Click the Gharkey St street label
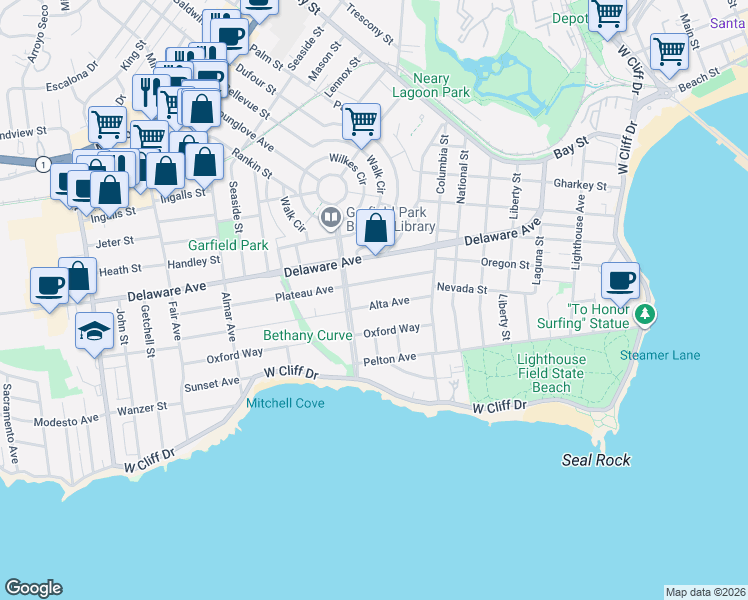Screen dimensions: 748x600 point(580,185)
